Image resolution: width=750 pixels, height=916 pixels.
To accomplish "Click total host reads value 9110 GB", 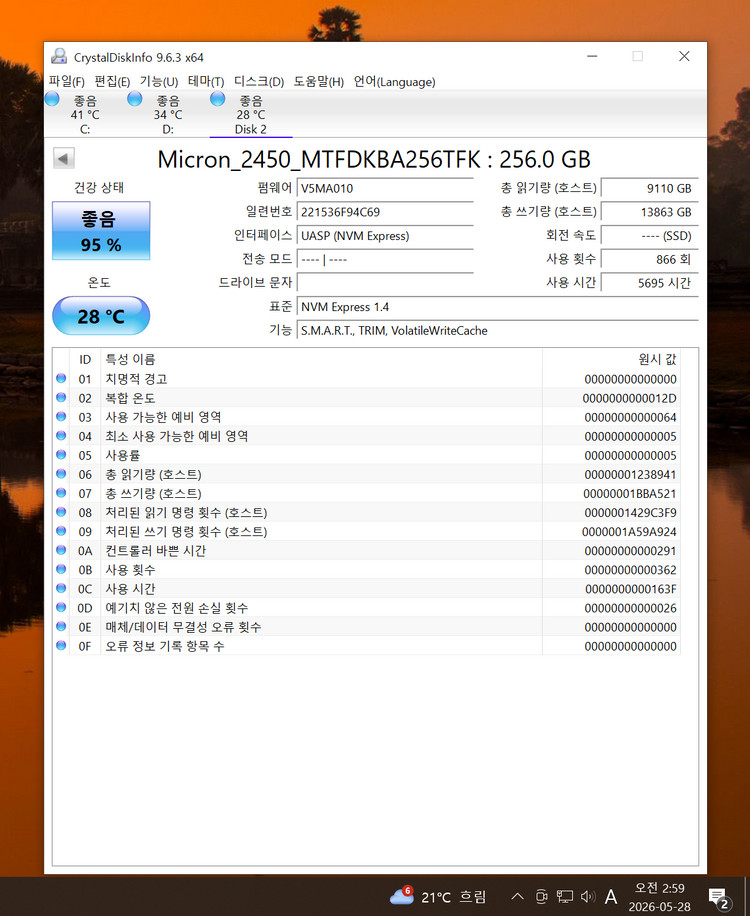I will click(650, 188).
